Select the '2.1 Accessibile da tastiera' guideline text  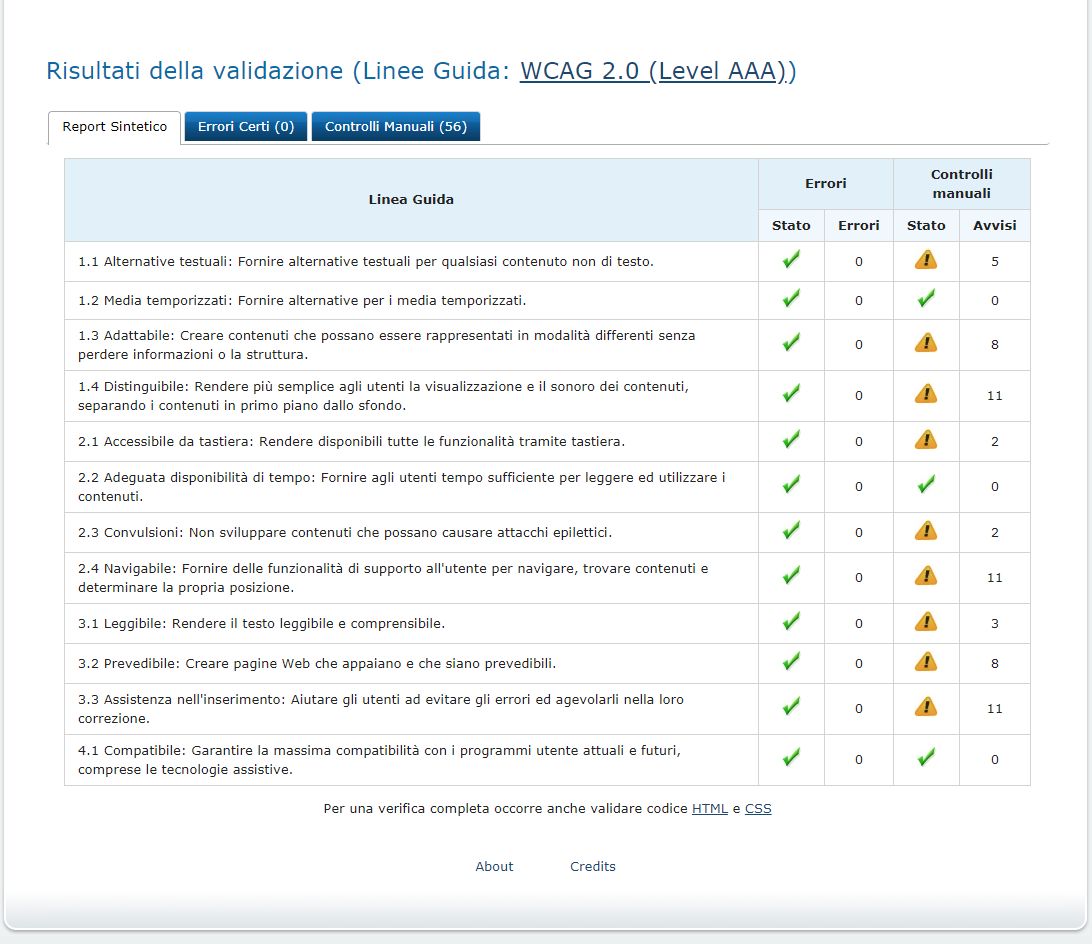click(352, 441)
